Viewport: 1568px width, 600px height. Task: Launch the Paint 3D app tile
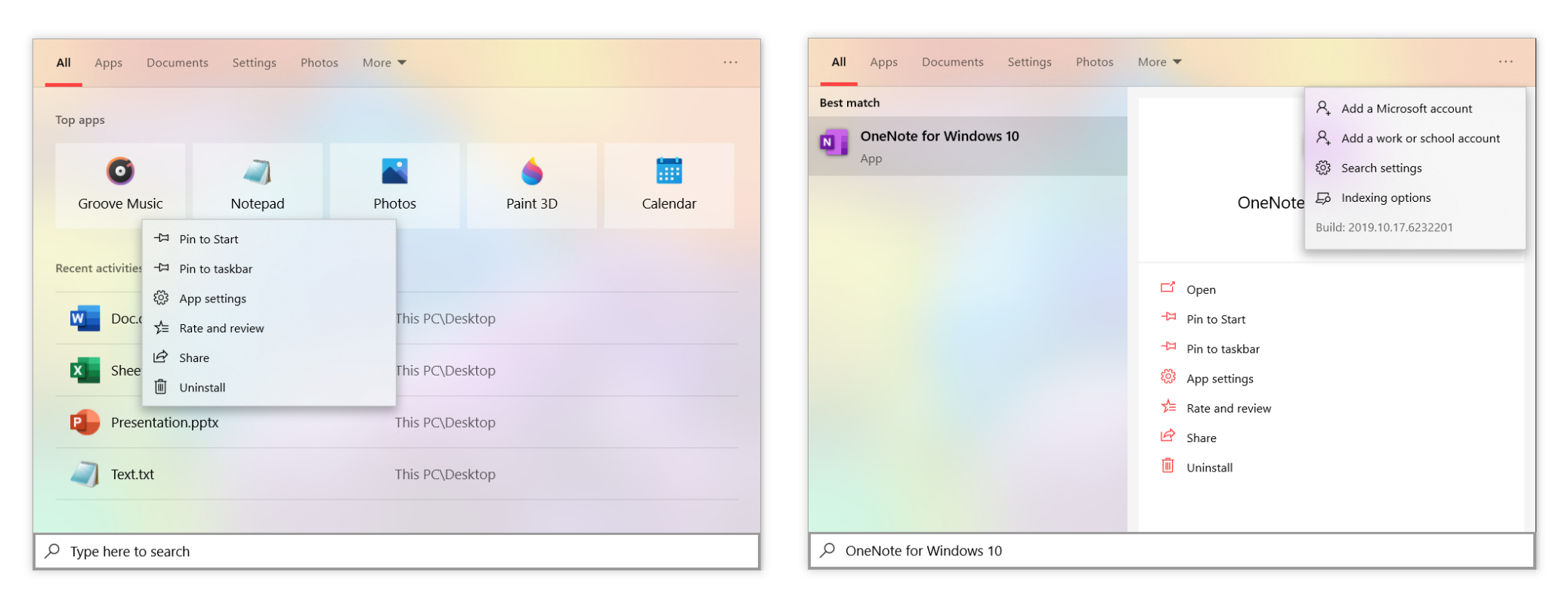532,185
